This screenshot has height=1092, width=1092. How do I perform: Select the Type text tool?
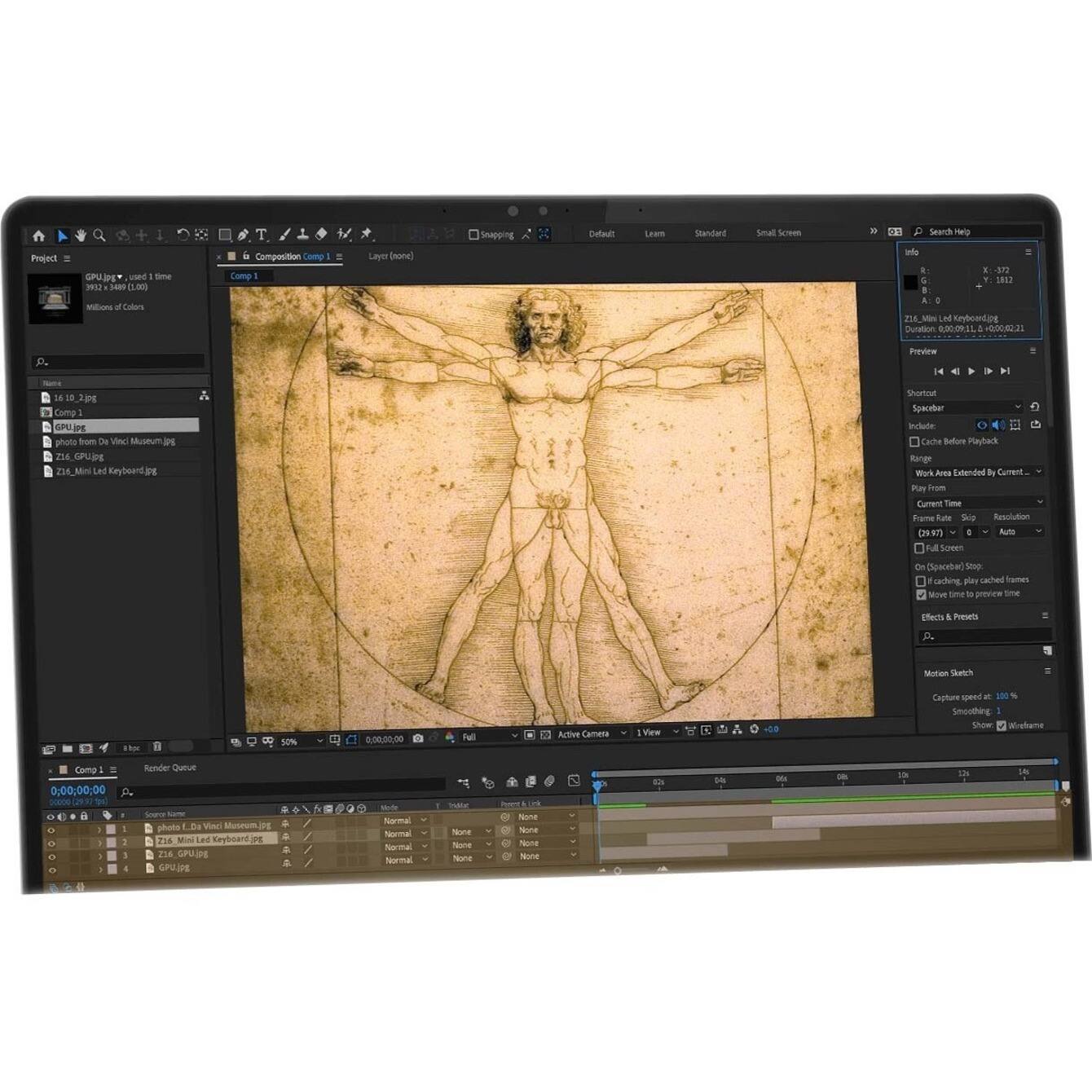262,235
